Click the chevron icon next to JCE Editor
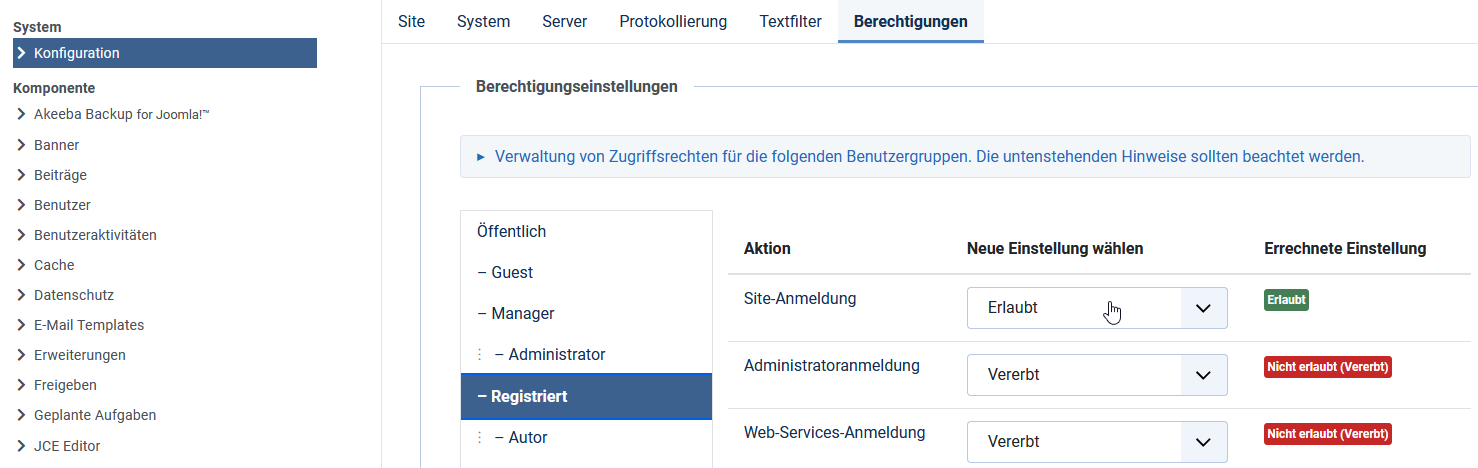The image size is (1478, 468). [21, 446]
